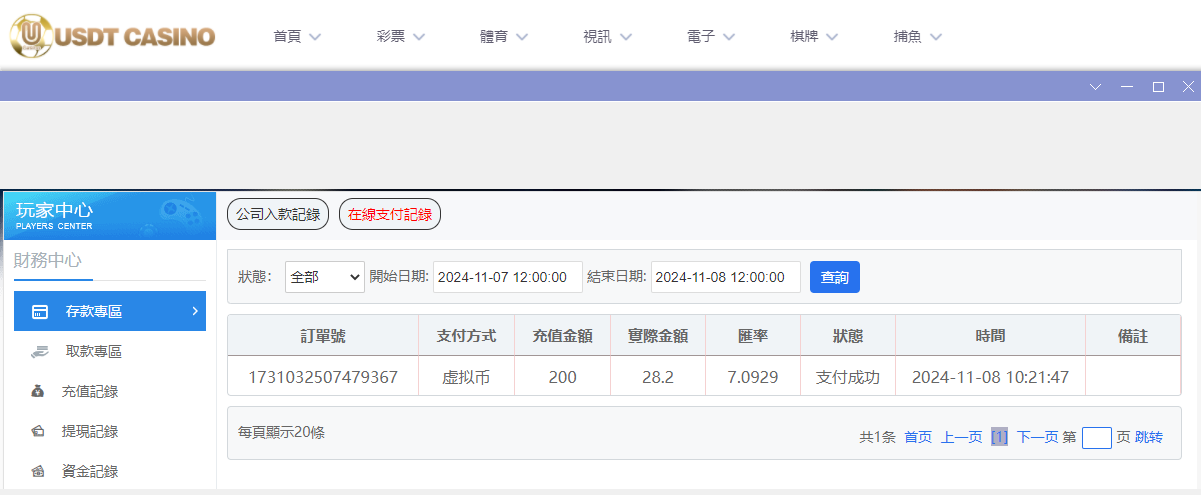Click the USDT Casino logo

point(112,36)
